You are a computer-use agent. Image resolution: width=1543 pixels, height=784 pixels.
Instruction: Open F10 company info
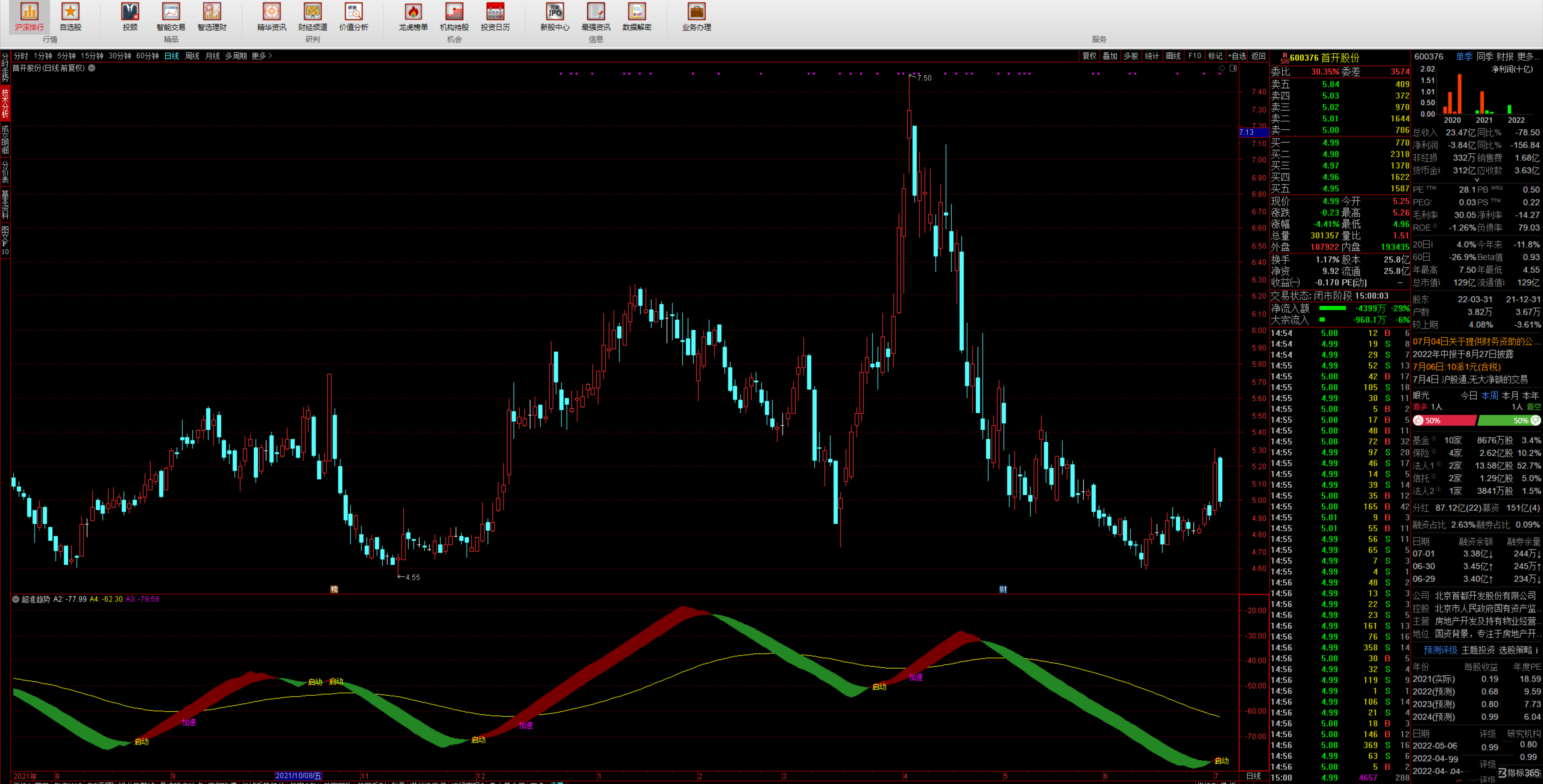[1194, 56]
